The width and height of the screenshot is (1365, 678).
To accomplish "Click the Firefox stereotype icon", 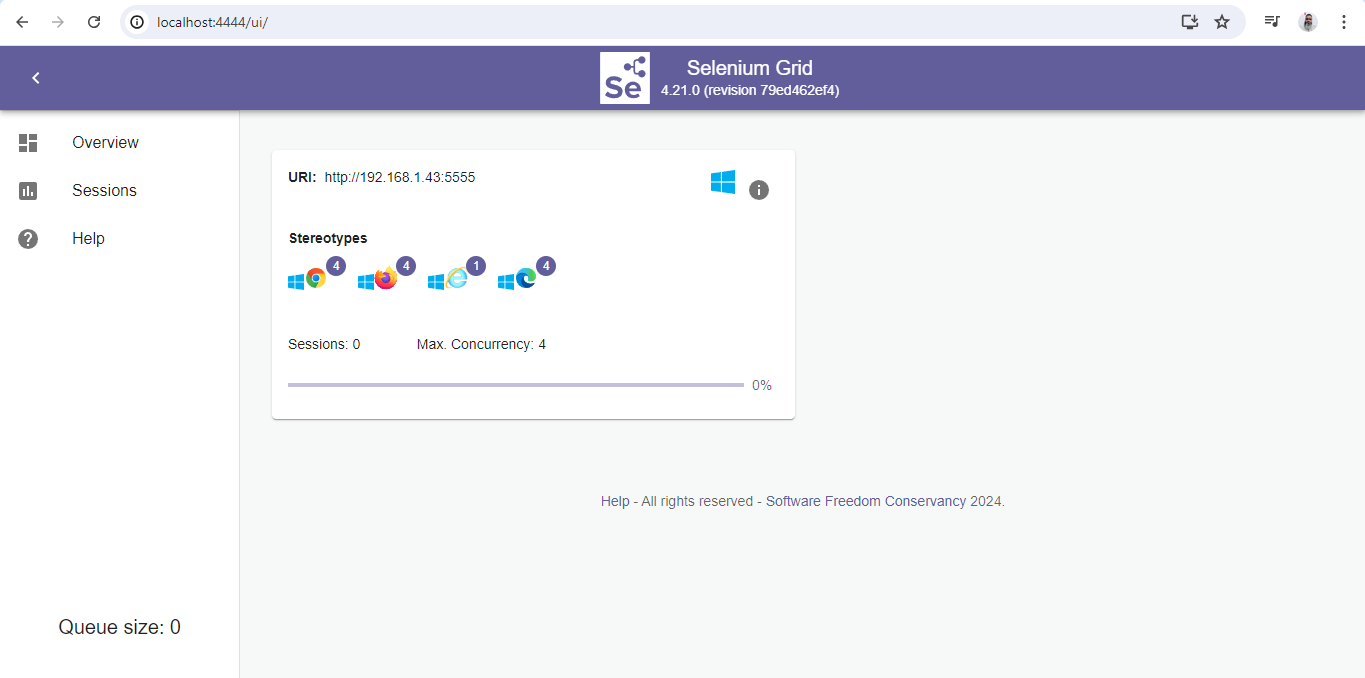I will click(386, 279).
